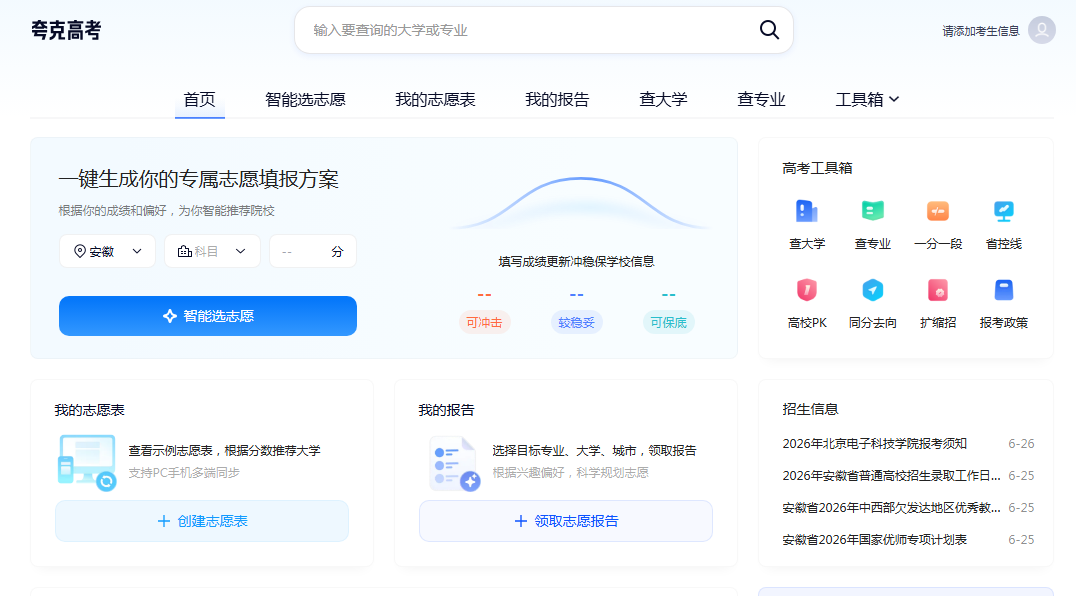This screenshot has height=596, width=1076.
Task: Open the user avatar icon
Action: click(x=1041, y=30)
